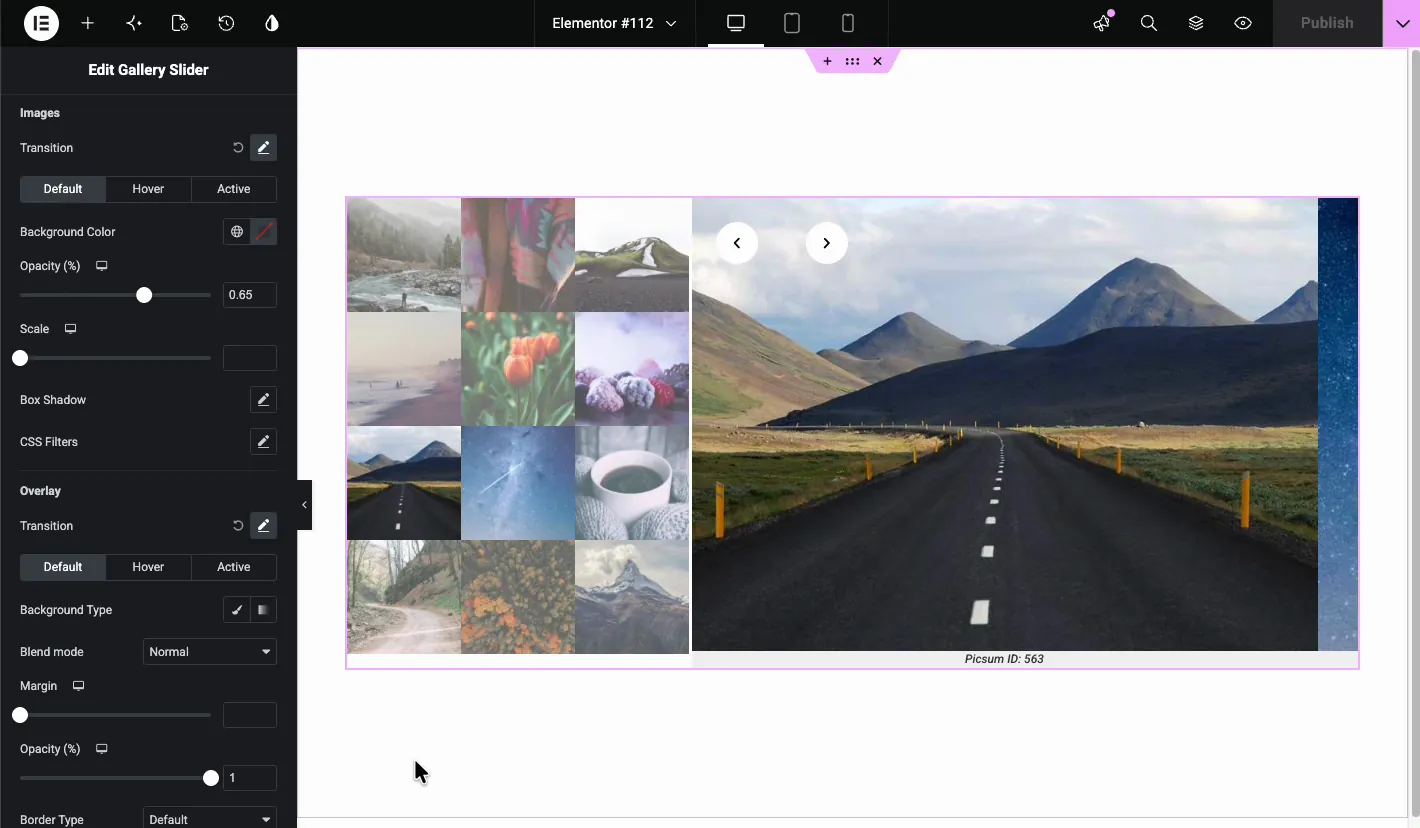
Task: Open the Finder search icon
Action: pos(1149,23)
